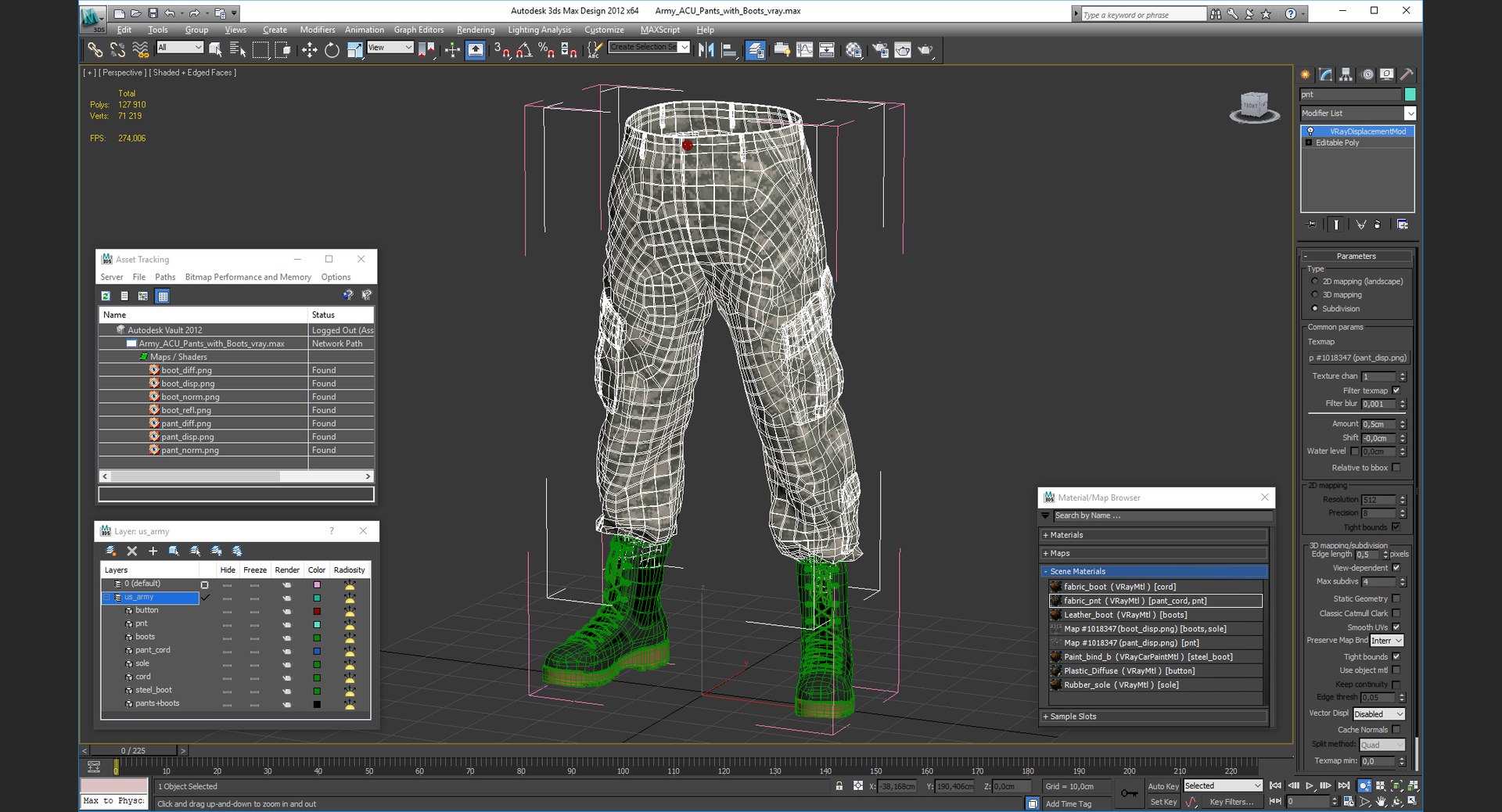Enable Relative to bbox checkbox
Screen dimensions: 1502x812
(1396, 468)
